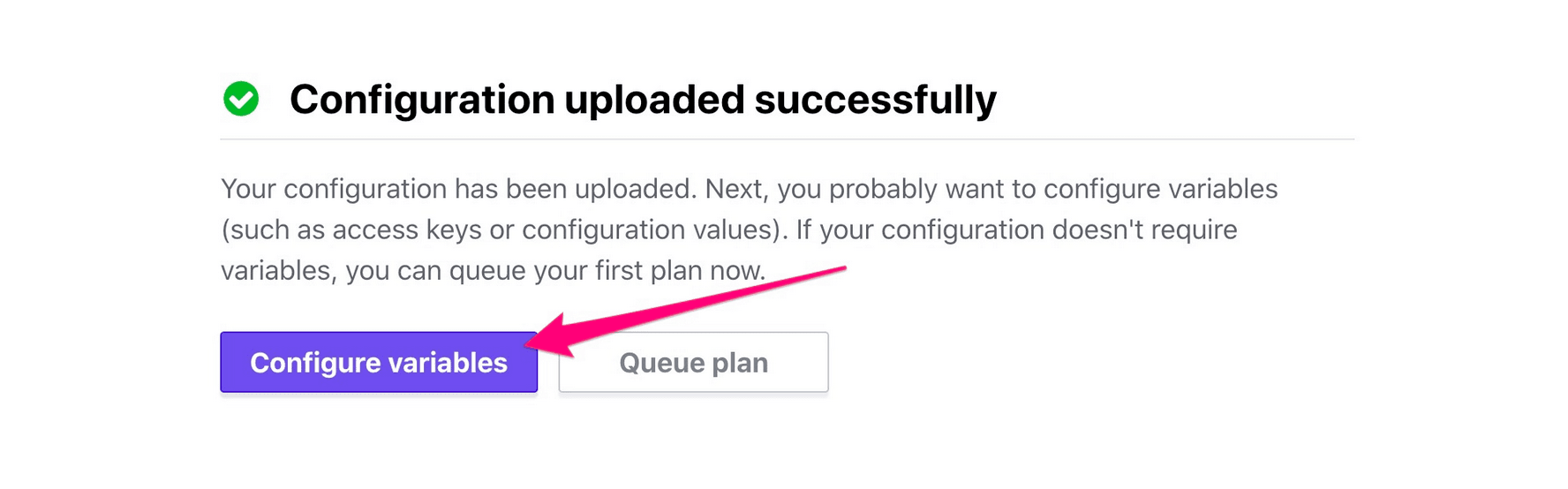This screenshot has width=1568, height=489.
Task: Click the word "uploaded" in the heading
Action: pyautogui.click(x=654, y=99)
